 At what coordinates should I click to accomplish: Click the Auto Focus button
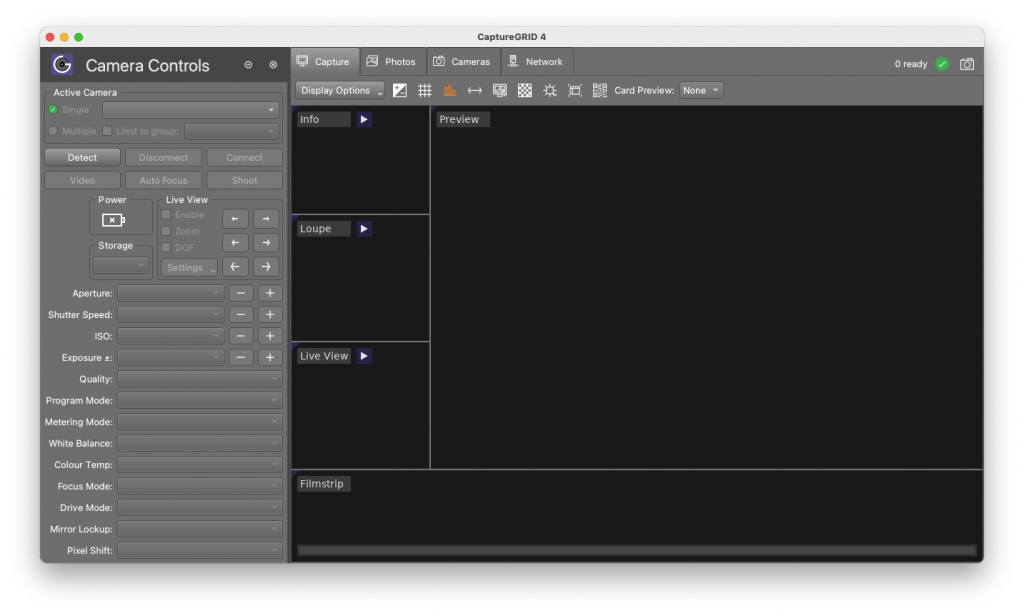(x=163, y=180)
